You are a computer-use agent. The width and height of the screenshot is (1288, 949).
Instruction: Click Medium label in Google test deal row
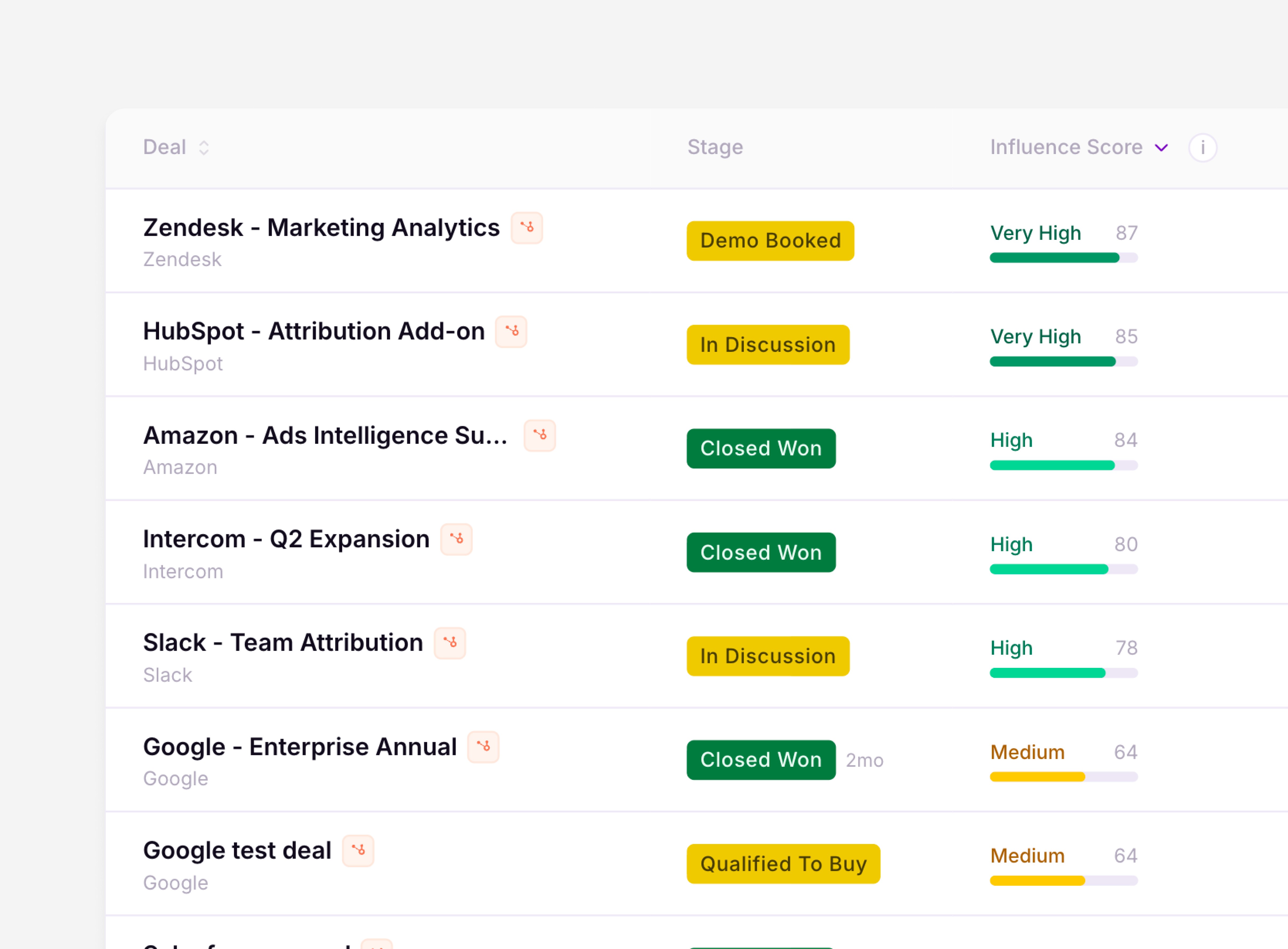[x=1027, y=856]
